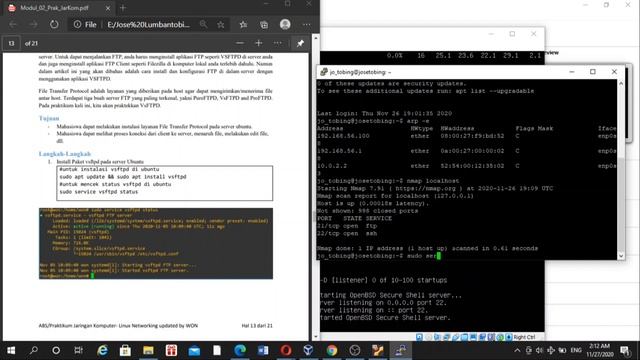The image size is (640, 360).
Task: Click 192.168.56.100 address in terminal
Action: [x=343, y=136]
